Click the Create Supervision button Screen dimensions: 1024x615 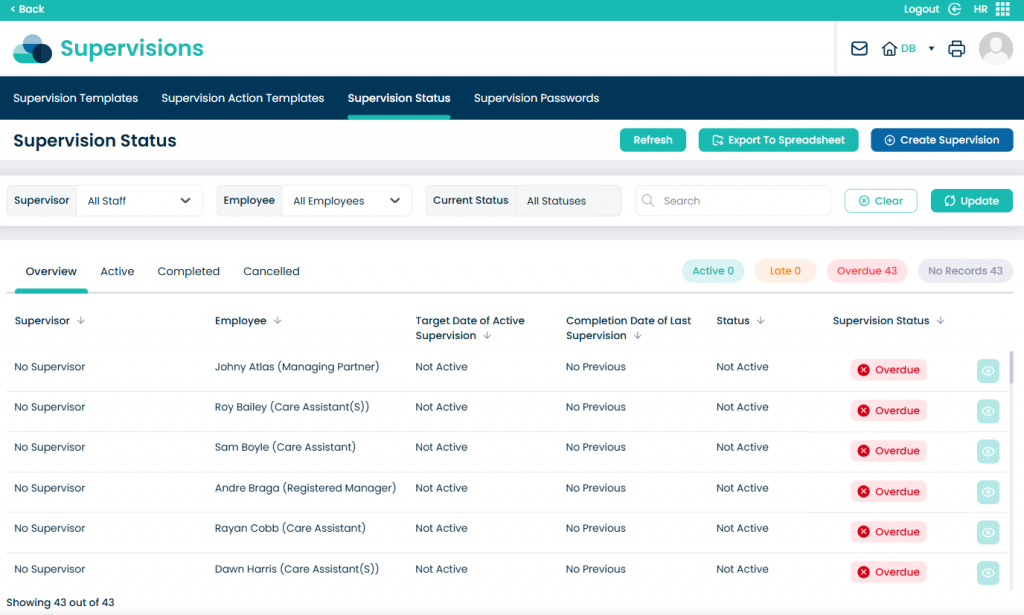click(x=941, y=140)
